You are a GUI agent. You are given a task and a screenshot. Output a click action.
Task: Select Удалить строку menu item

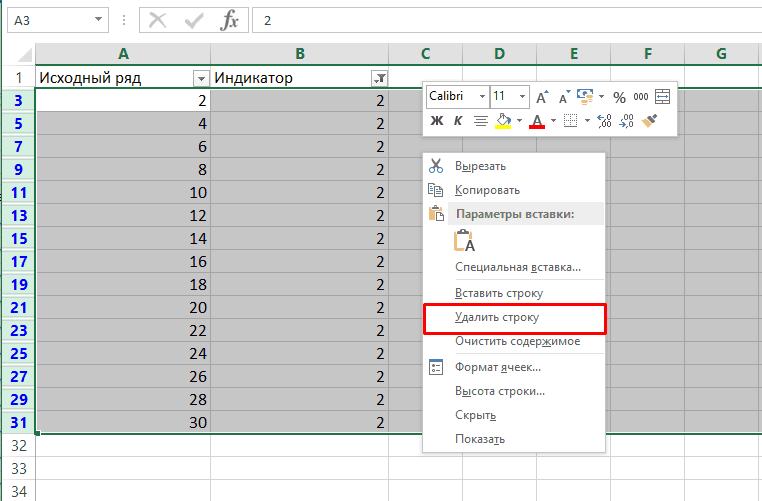pyautogui.click(x=515, y=318)
